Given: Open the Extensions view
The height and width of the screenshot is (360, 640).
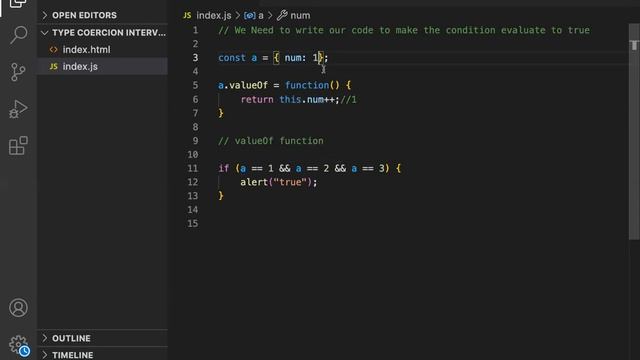Looking at the screenshot, I should [18, 146].
